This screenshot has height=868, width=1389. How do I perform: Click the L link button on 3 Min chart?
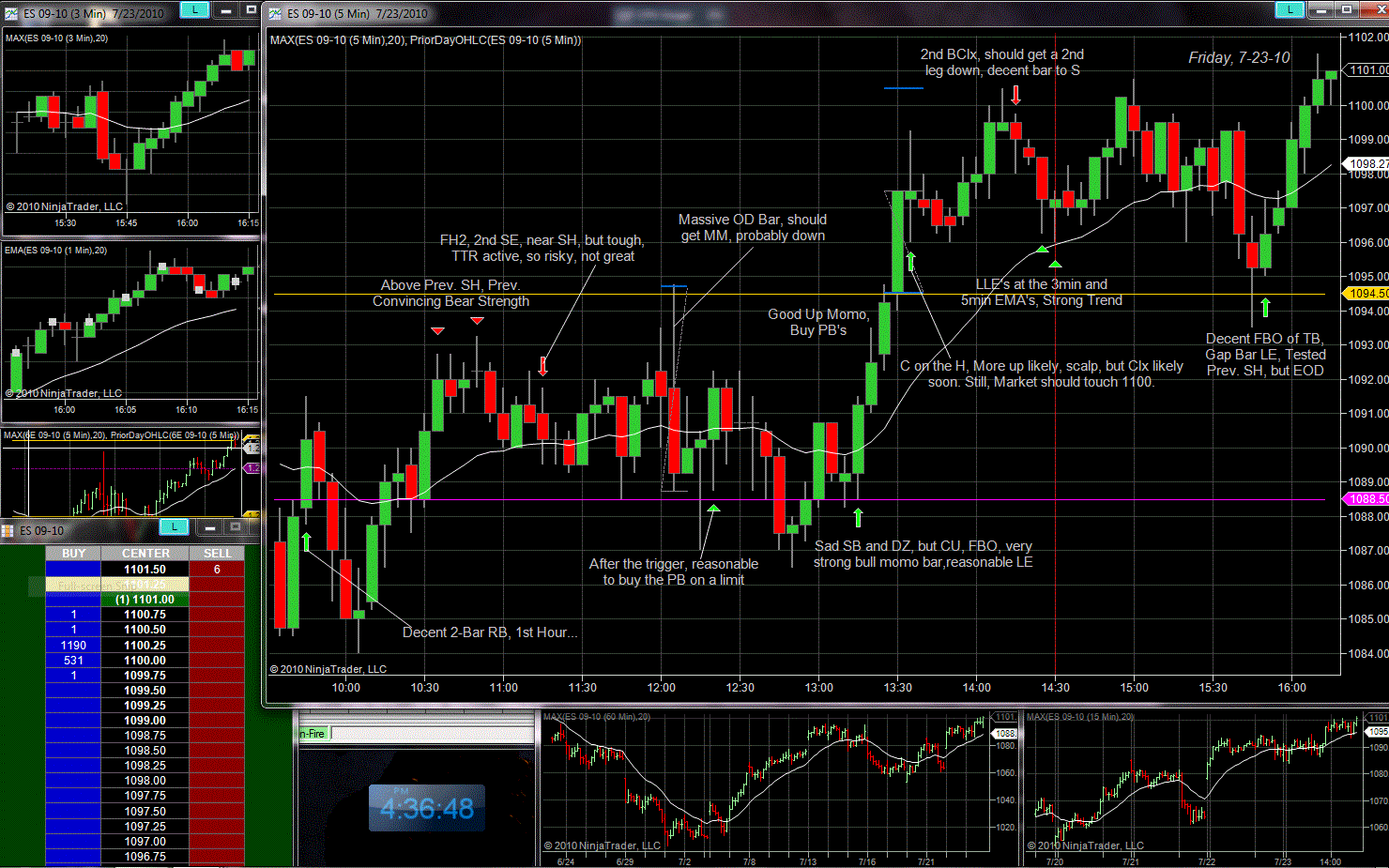click(x=194, y=9)
